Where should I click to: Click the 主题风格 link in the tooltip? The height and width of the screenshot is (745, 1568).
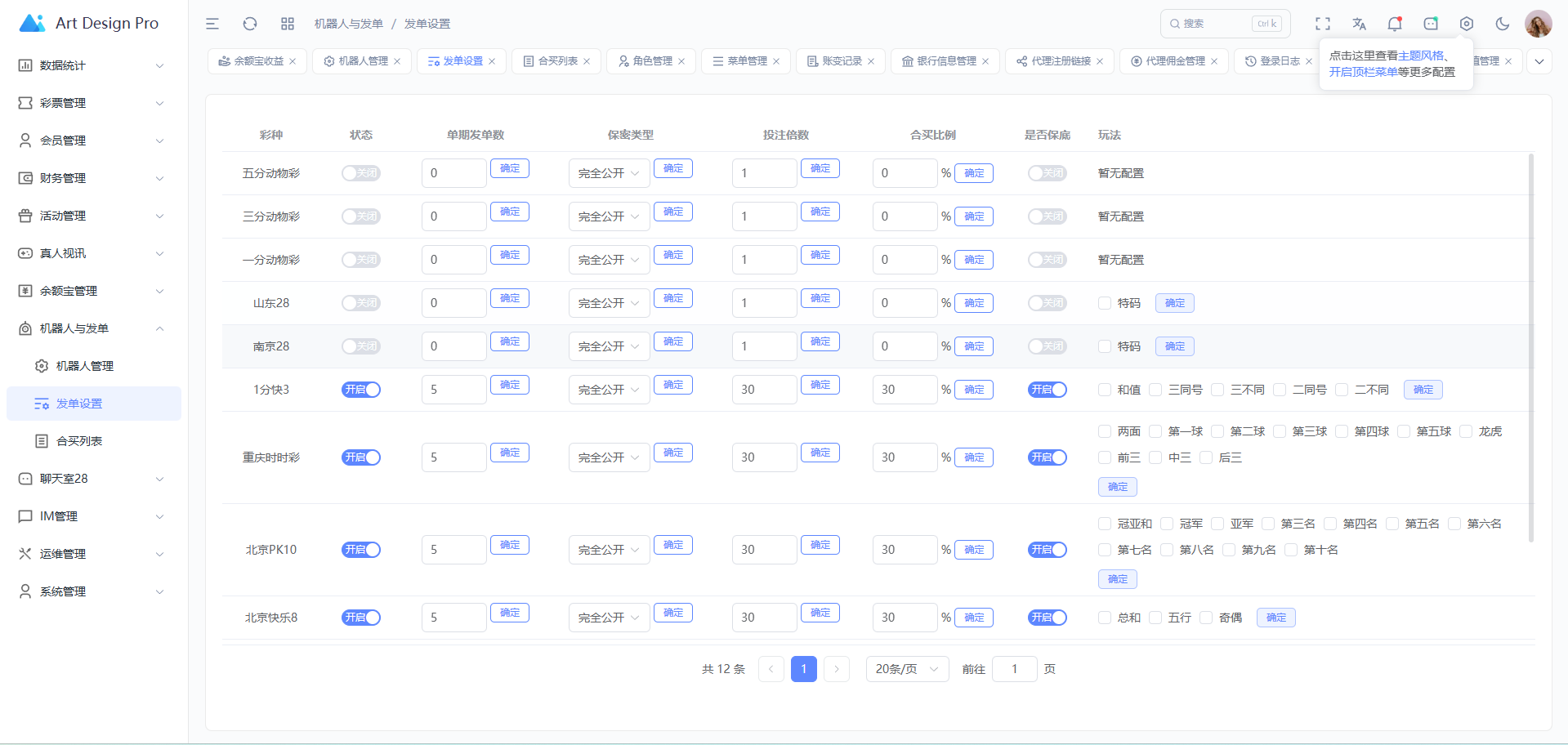point(1421,56)
